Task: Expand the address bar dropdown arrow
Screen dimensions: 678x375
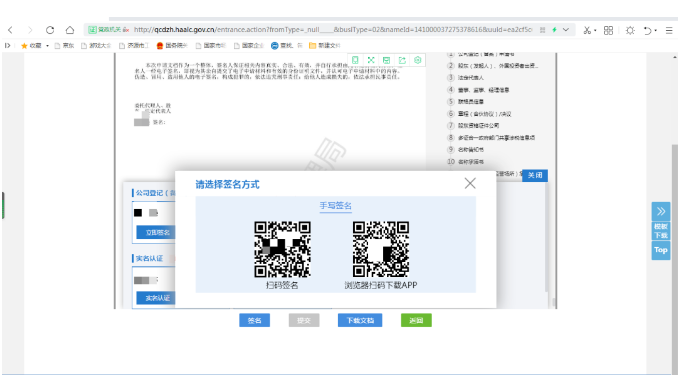Action: click(566, 30)
